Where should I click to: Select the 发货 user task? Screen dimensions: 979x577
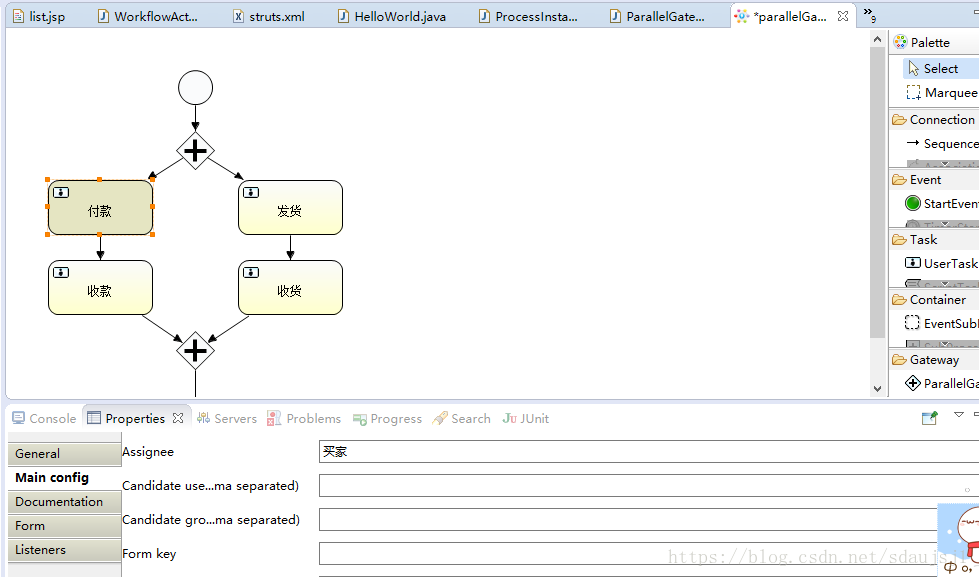coord(290,207)
